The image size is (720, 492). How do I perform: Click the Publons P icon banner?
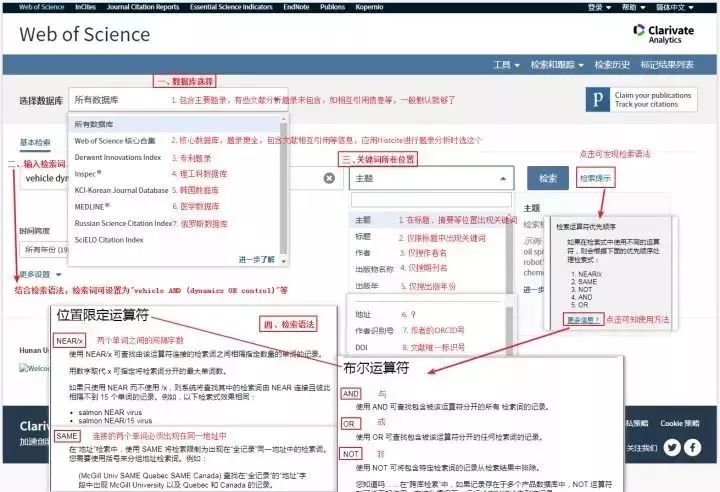598,100
